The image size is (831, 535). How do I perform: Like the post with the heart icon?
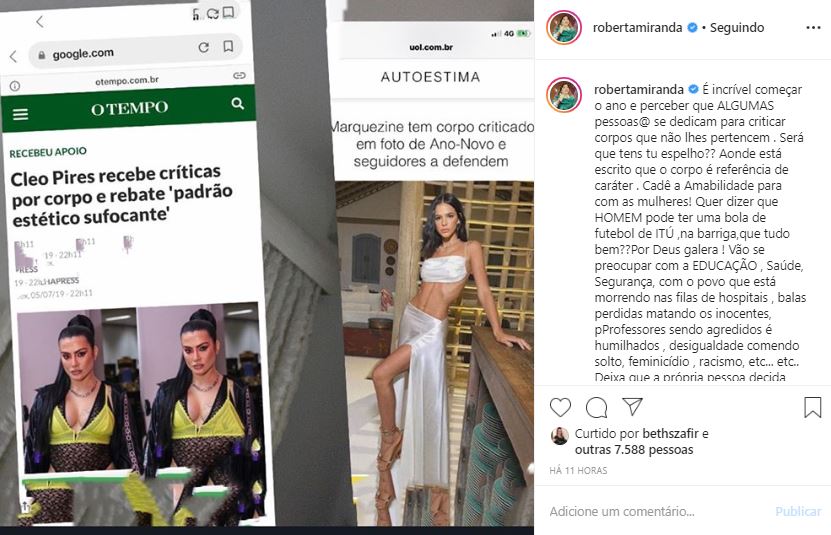[x=560, y=407]
